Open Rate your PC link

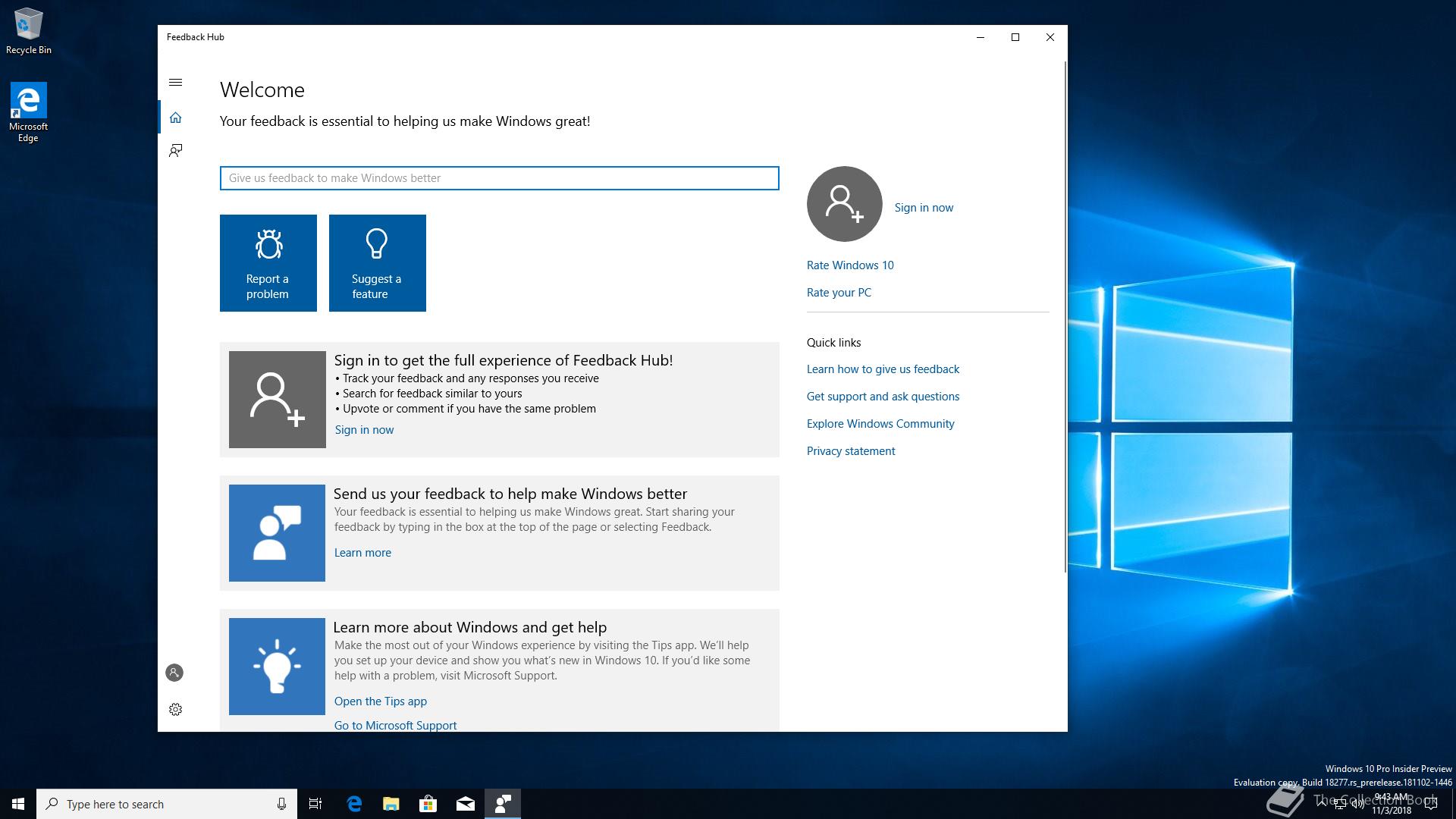point(839,293)
